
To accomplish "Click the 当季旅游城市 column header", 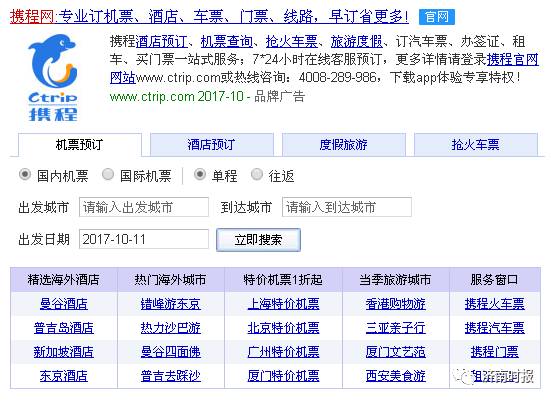I will tap(396, 280).
